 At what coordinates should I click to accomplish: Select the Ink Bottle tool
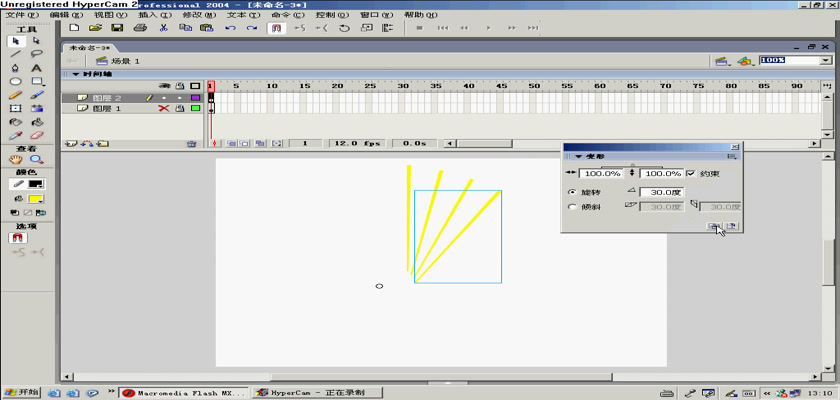(x=16, y=122)
